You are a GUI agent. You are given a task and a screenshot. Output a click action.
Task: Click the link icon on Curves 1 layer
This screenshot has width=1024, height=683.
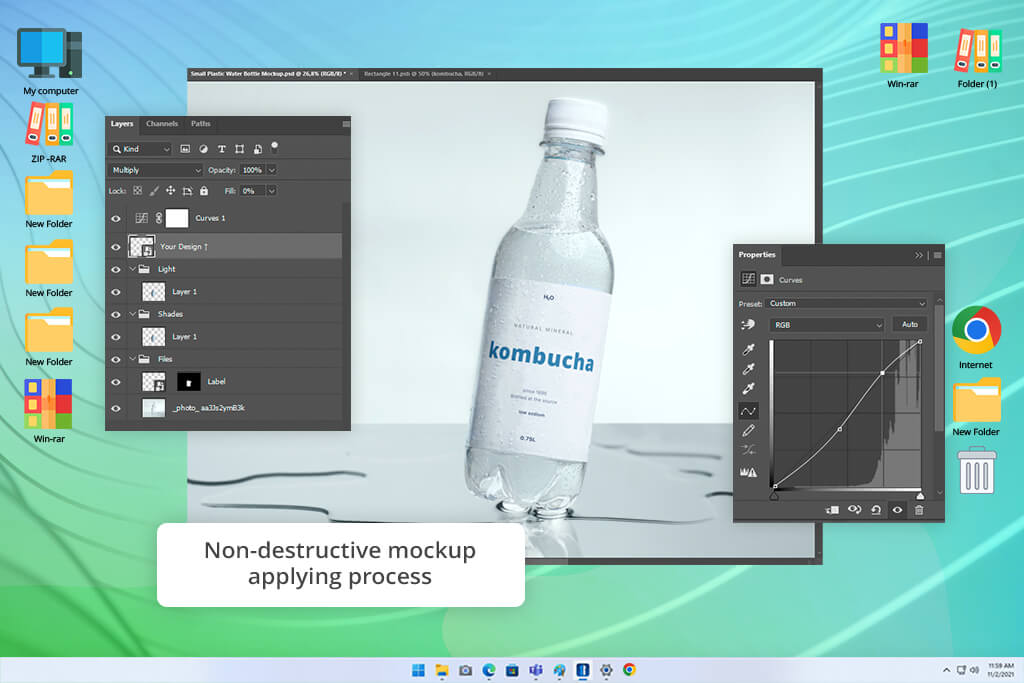(159, 218)
